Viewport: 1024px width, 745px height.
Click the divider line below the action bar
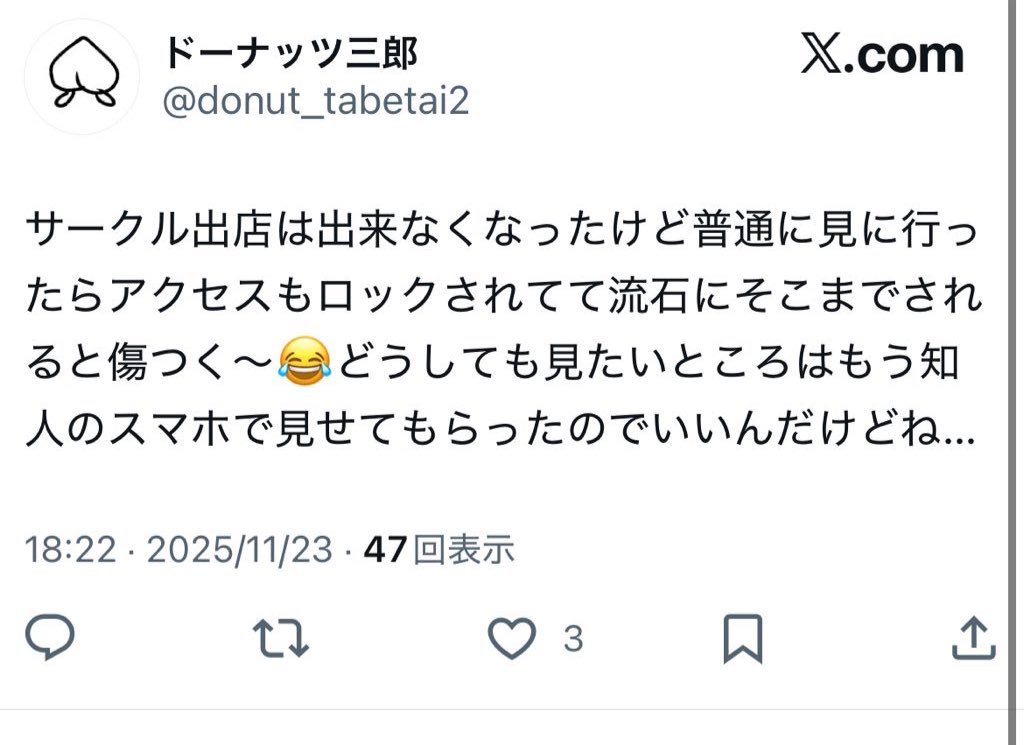pos(504,709)
